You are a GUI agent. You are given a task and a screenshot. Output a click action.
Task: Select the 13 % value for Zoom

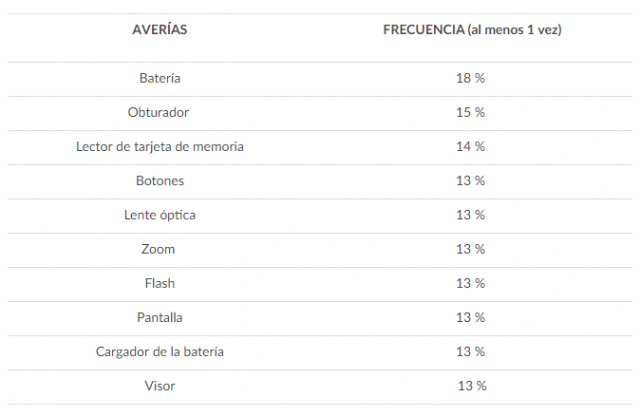click(x=471, y=249)
